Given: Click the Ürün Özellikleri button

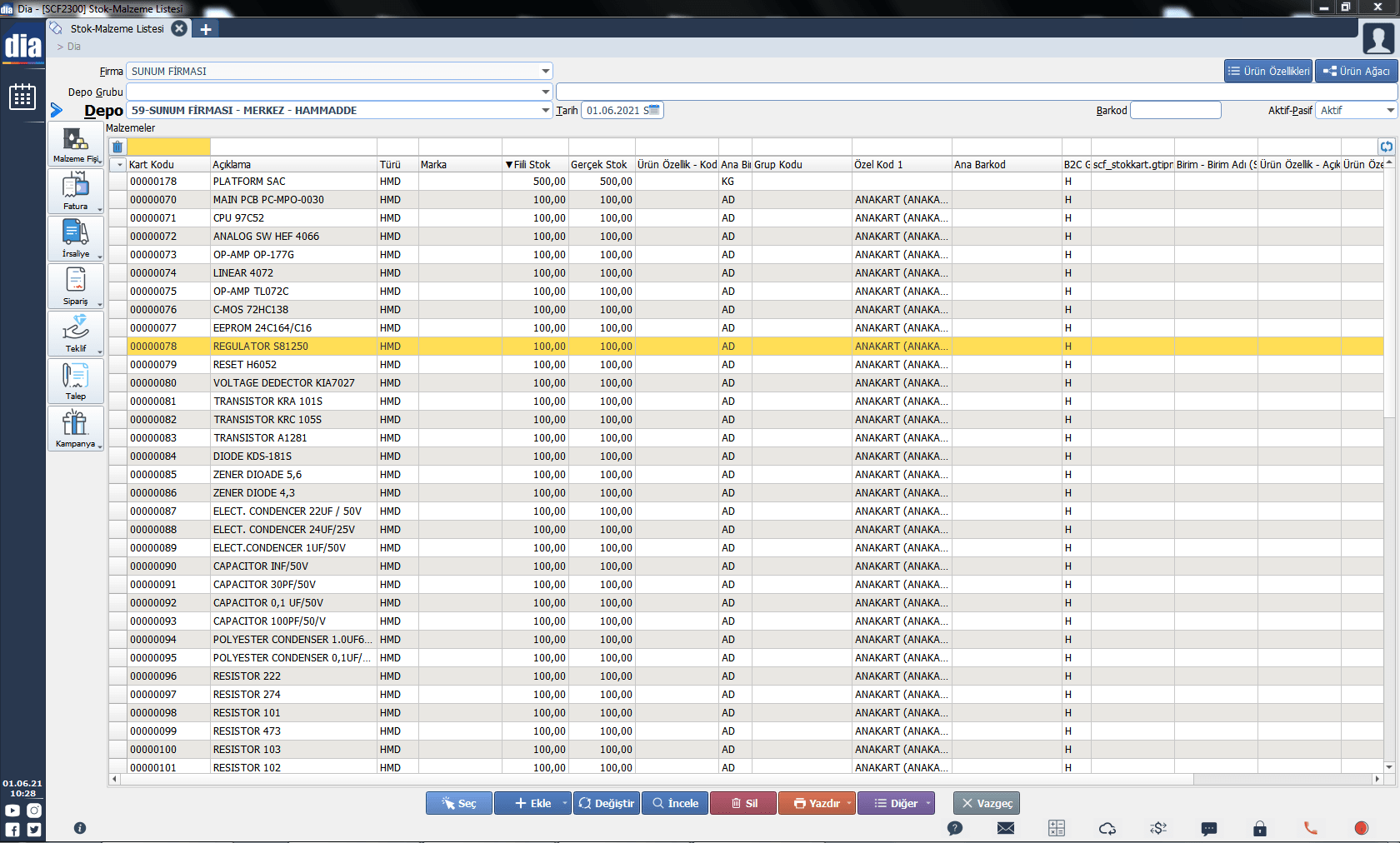Looking at the screenshot, I should (x=1268, y=71).
